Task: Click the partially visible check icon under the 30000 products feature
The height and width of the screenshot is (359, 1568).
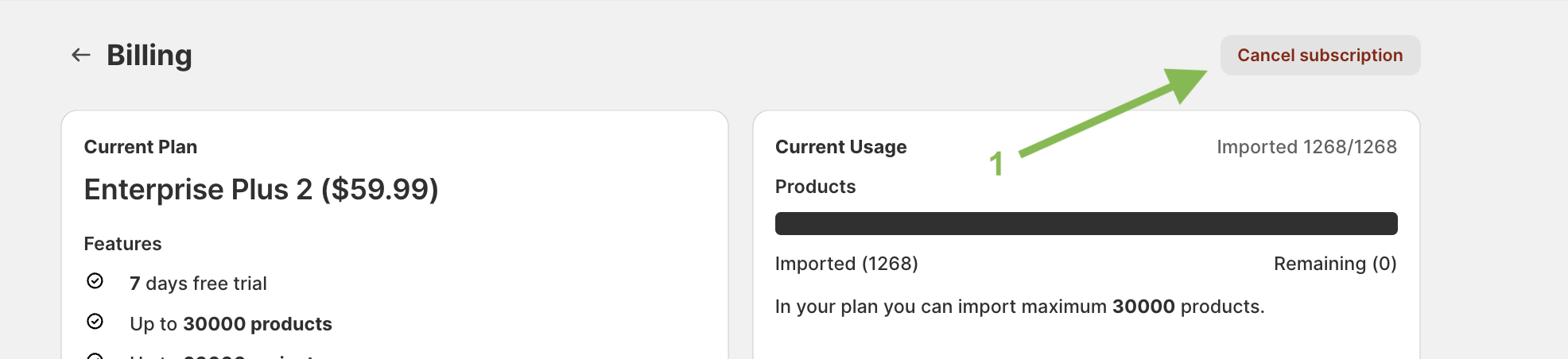Action: tap(95, 355)
